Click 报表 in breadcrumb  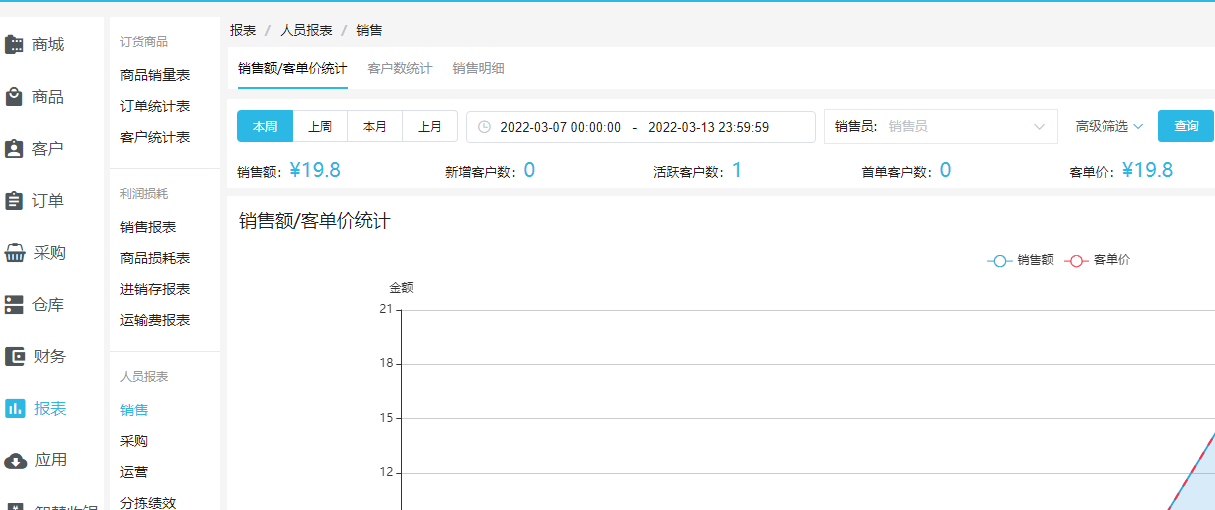(243, 30)
